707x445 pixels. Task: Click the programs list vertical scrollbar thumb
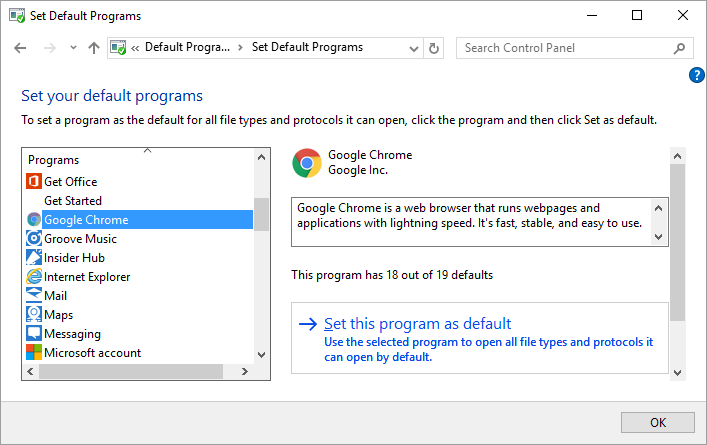pos(262,215)
